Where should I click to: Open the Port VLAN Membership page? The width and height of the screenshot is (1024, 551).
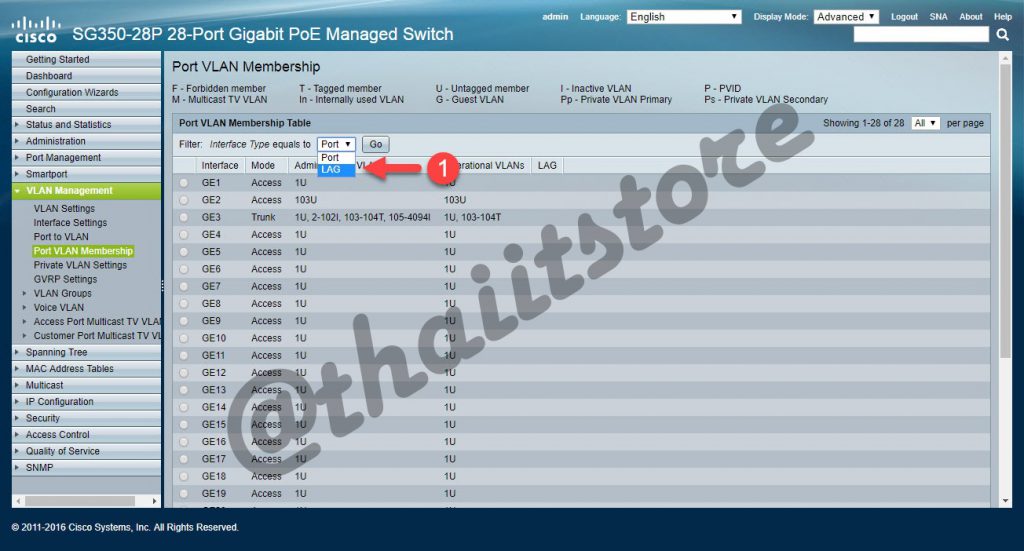coord(83,251)
